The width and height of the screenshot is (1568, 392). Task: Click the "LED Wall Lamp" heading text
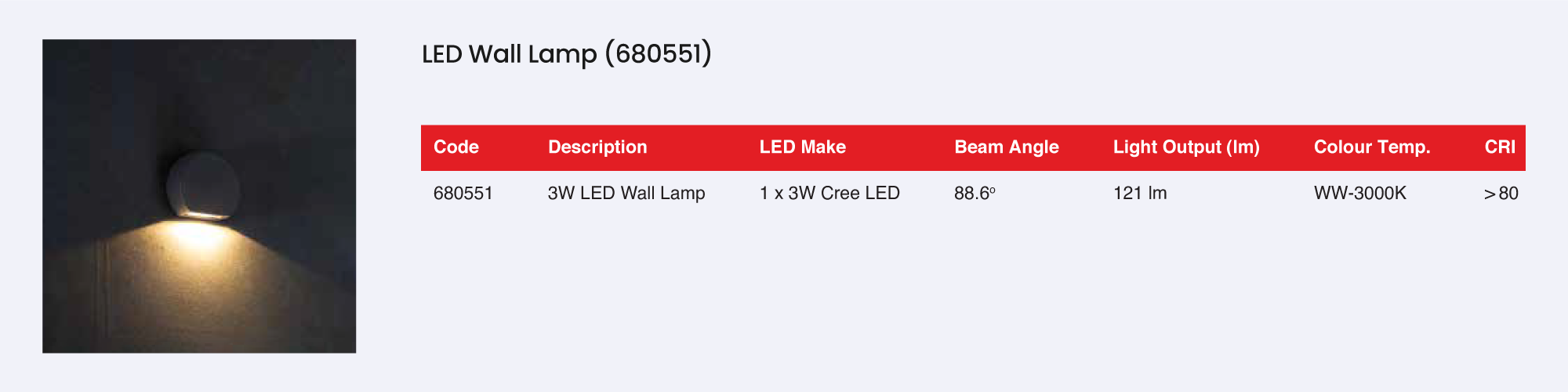(510, 54)
